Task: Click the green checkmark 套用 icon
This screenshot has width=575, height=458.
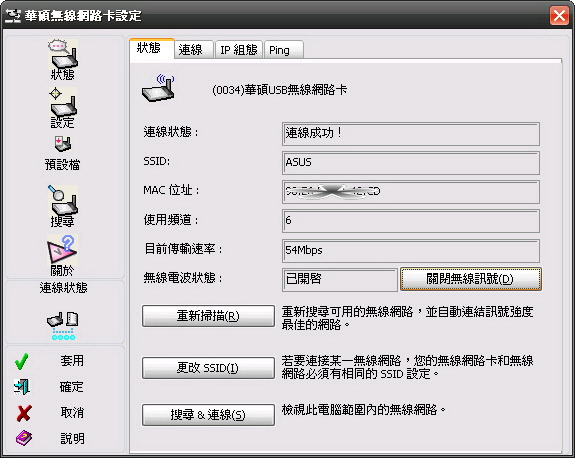Action: (x=22, y=361)
